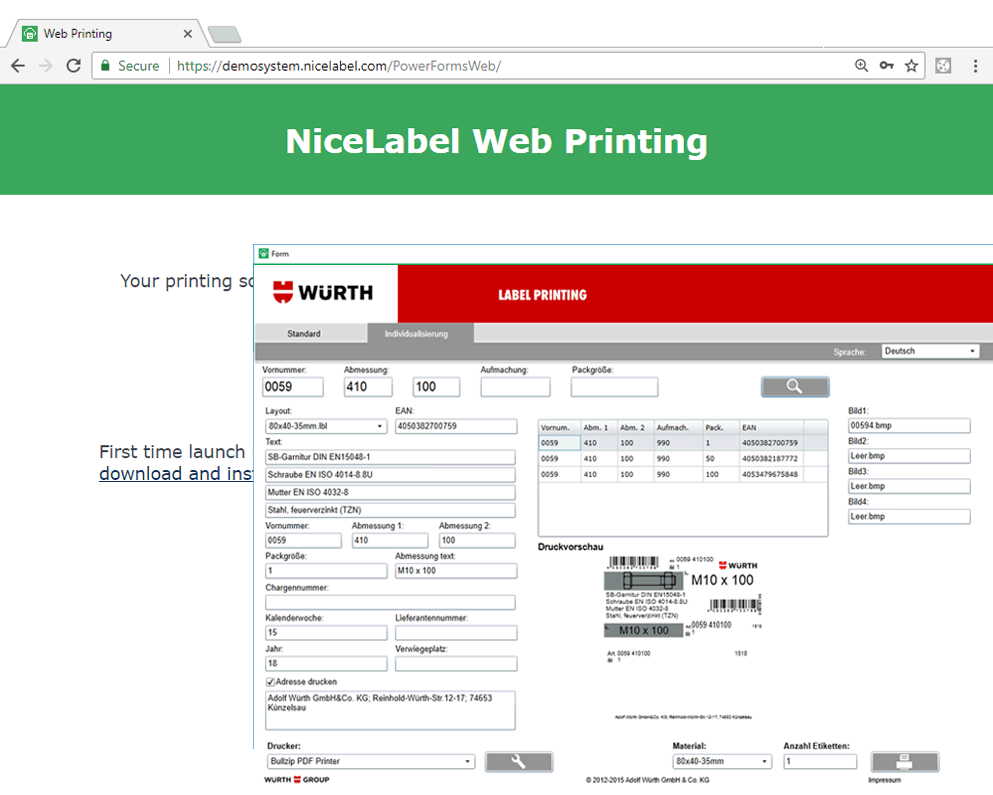
Task: Click the Abmessung text field M10 x 100
Action: click(456, 571)
